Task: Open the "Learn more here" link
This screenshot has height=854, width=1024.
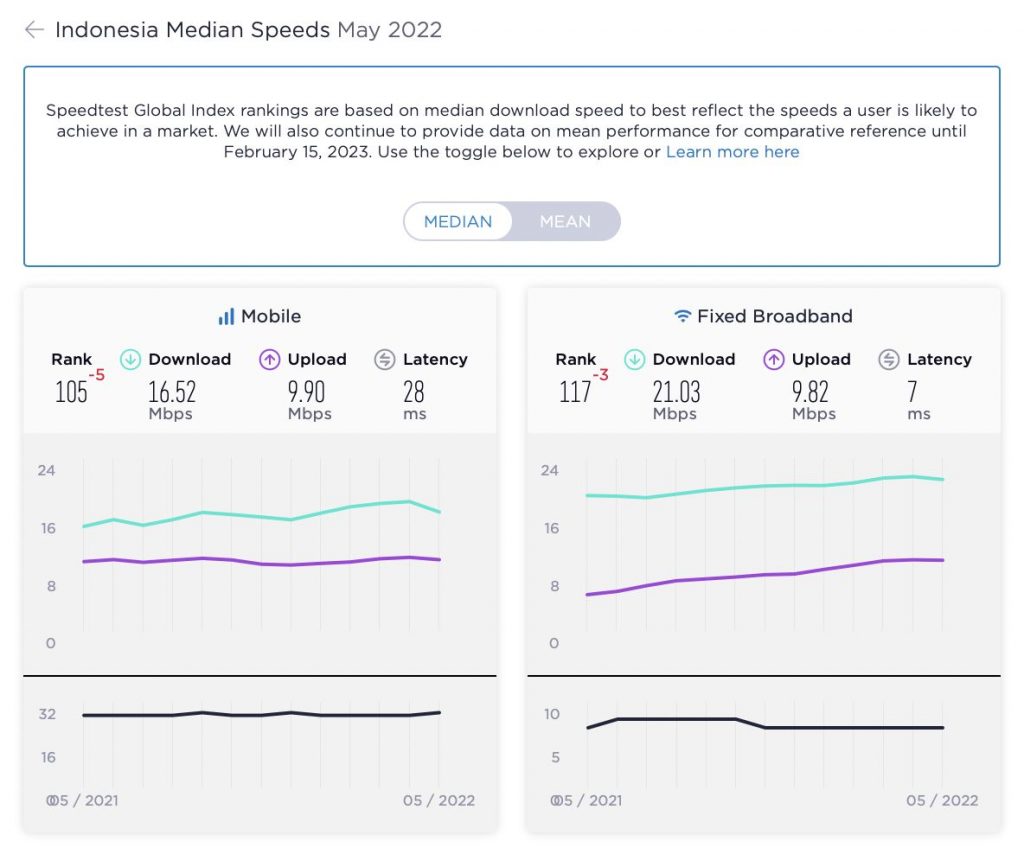Action: (733, 152)
